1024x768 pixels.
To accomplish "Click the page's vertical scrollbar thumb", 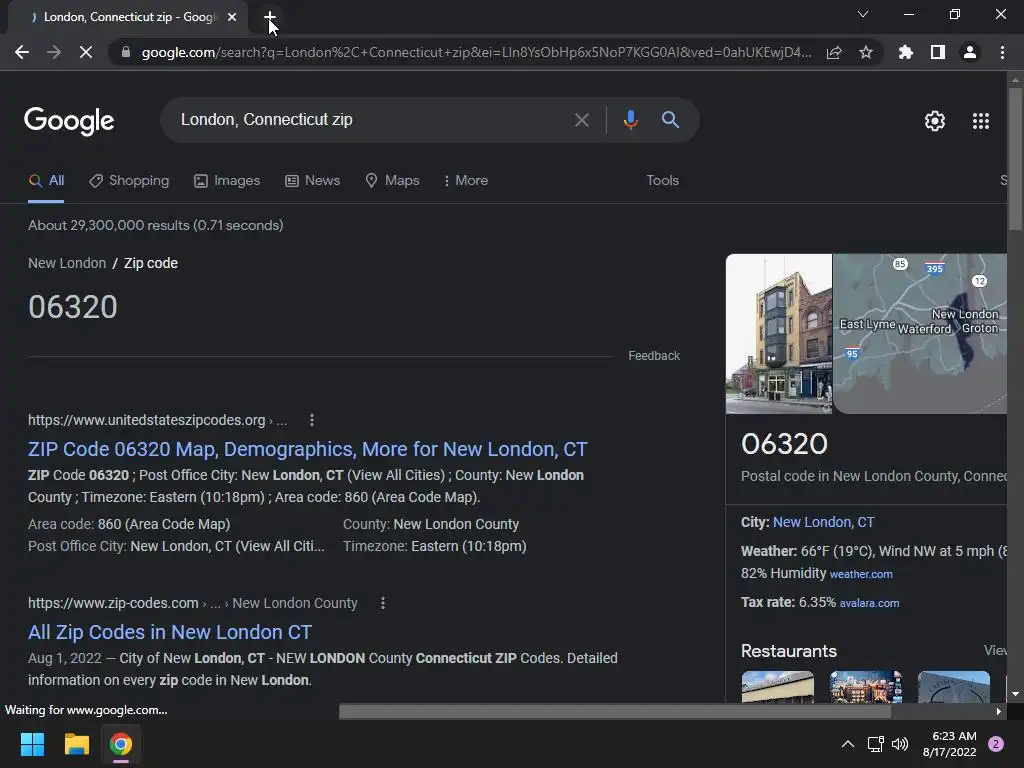I will pos(1015,159).
